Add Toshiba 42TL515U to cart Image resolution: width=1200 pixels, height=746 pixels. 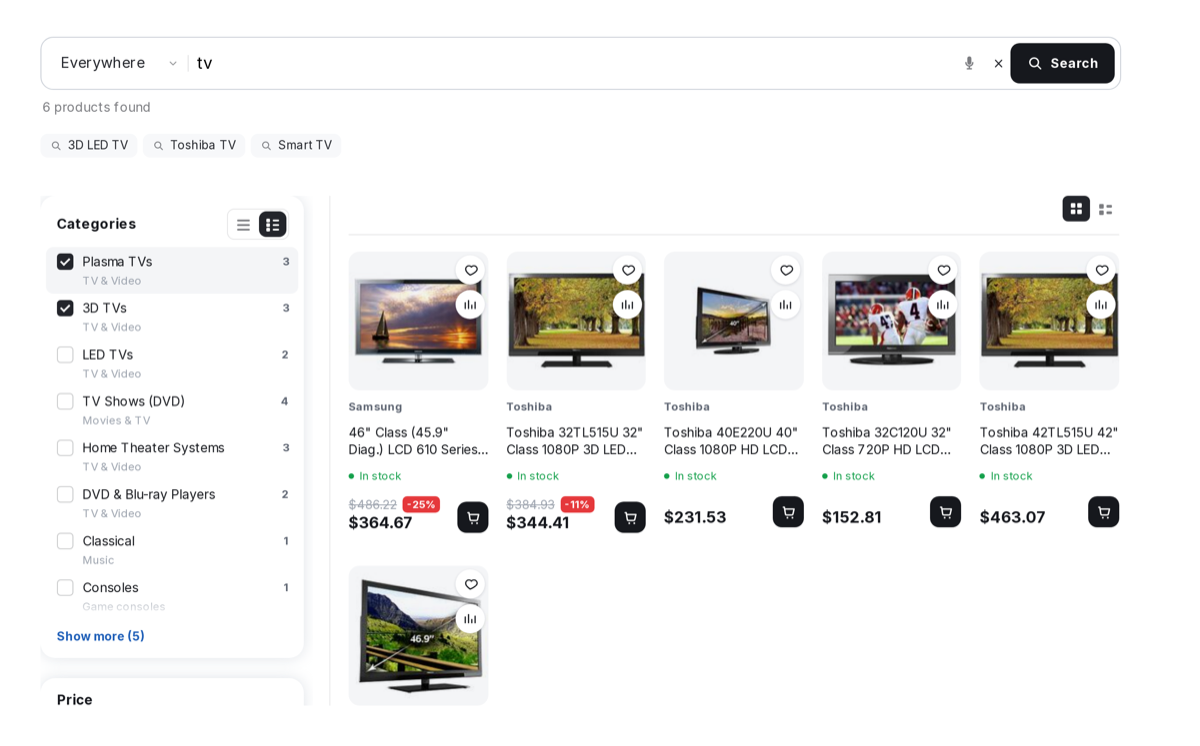click(x=1104, y=512)
